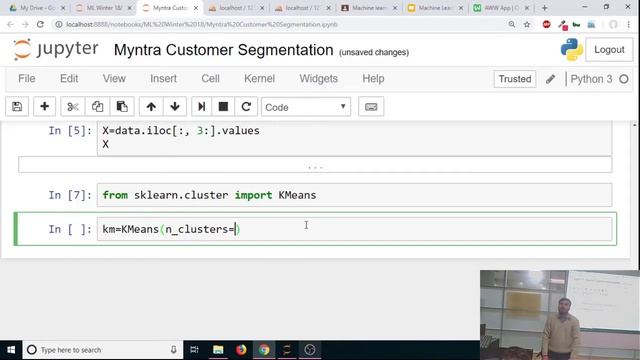Click the Python 3 kernel status circle
Viewport: 640px width, 360px height.
(624, 79)
